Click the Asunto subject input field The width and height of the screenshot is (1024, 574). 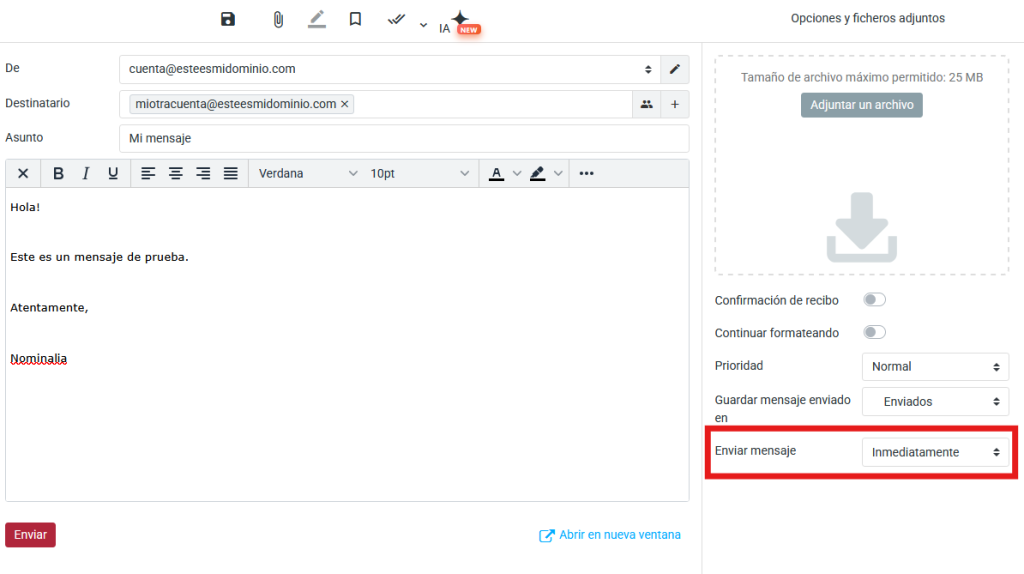pos(404,138)
